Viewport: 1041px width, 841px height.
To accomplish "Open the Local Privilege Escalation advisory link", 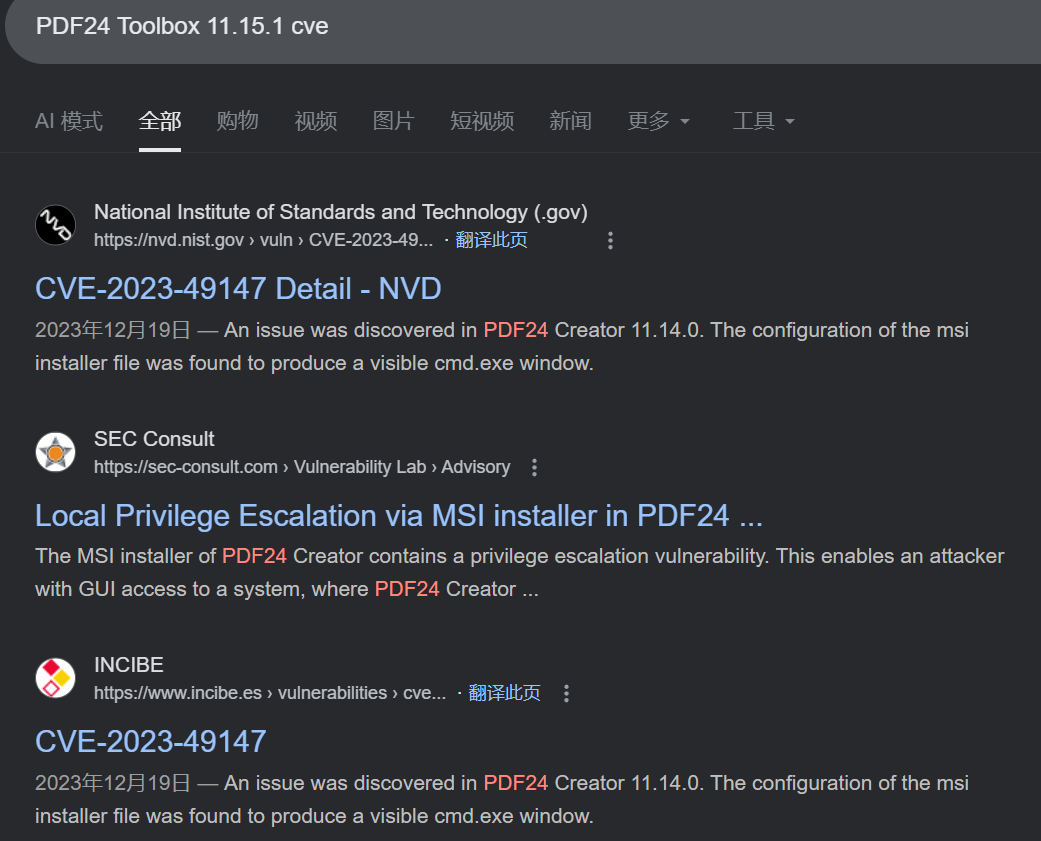I will (x=398, y=515).
